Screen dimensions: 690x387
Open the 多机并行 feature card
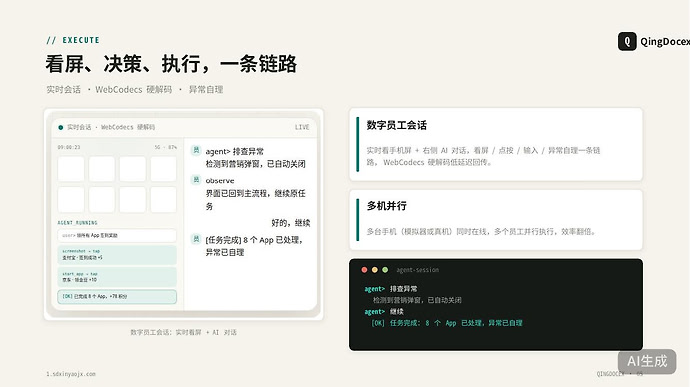coord(496,220)
